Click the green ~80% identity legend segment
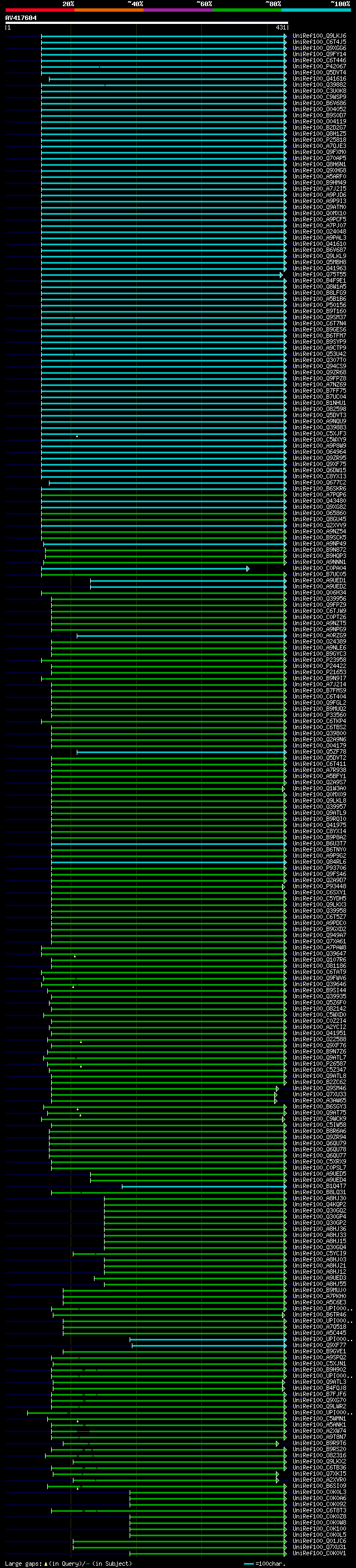The image size is (356, 1568). [x=247, y=11]
